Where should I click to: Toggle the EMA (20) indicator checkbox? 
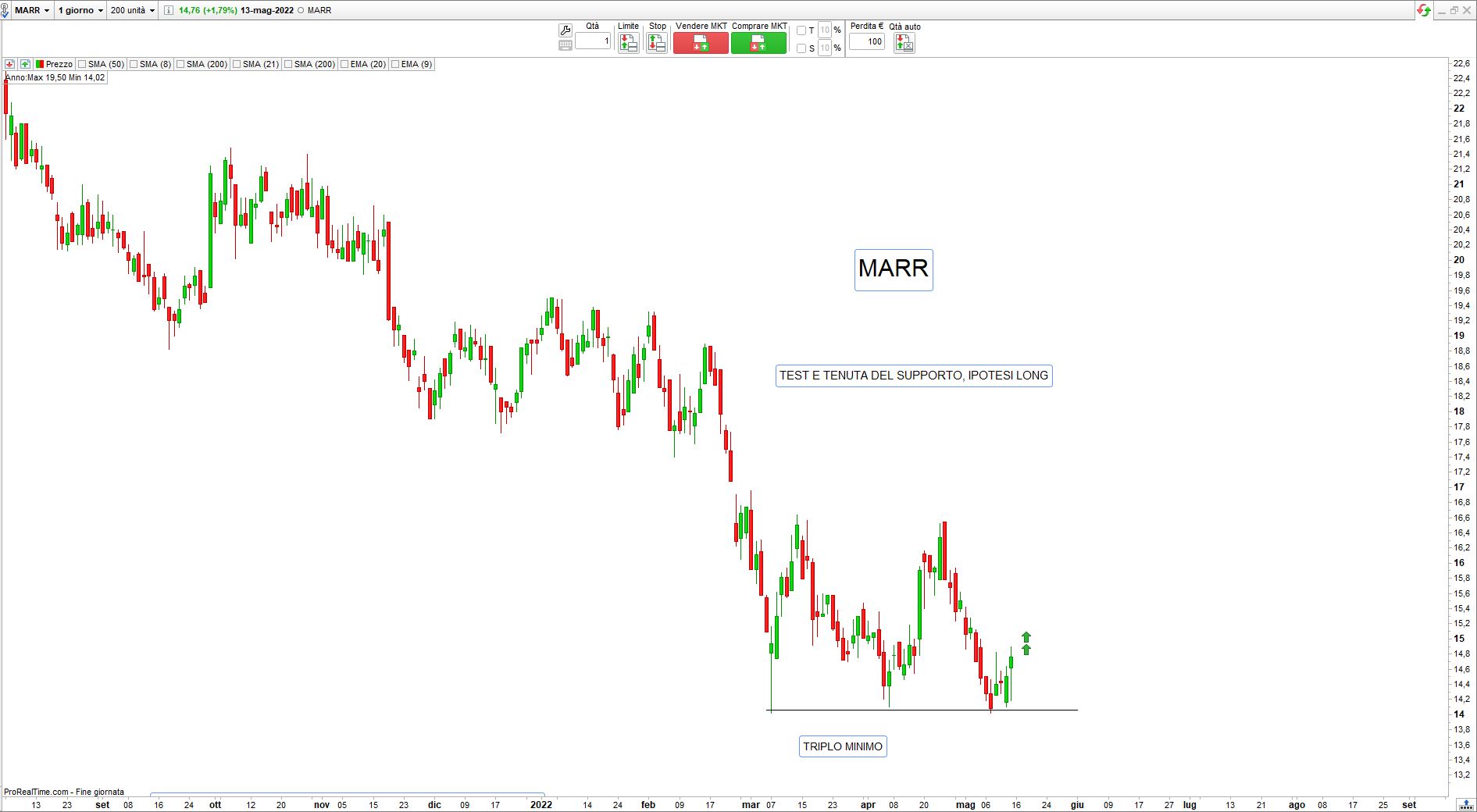coord(344,64)
